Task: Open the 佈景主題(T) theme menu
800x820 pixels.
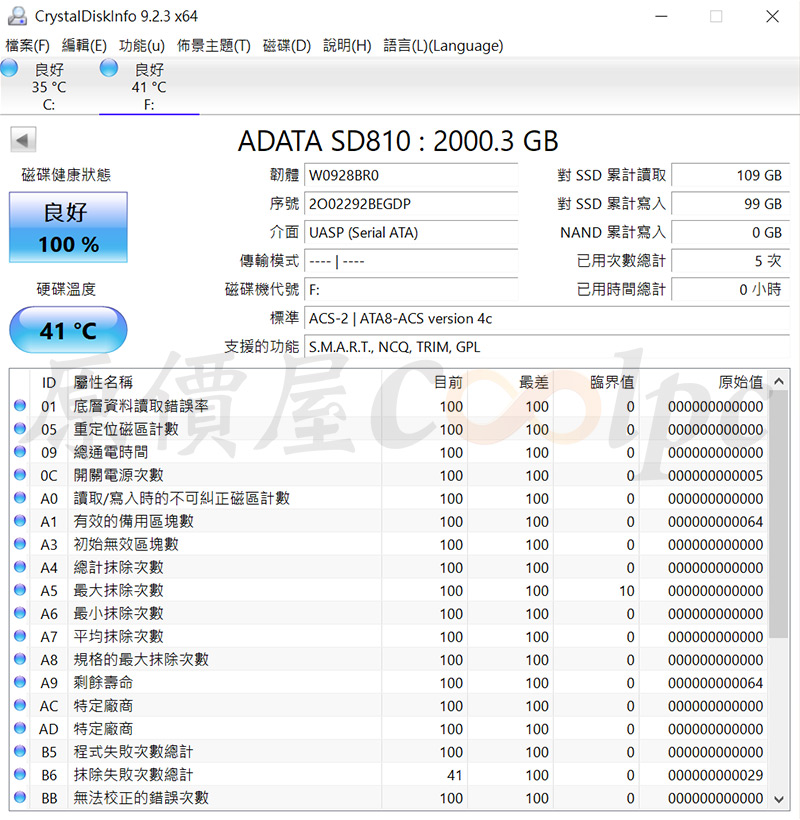Action: click(x=213, y=45)
